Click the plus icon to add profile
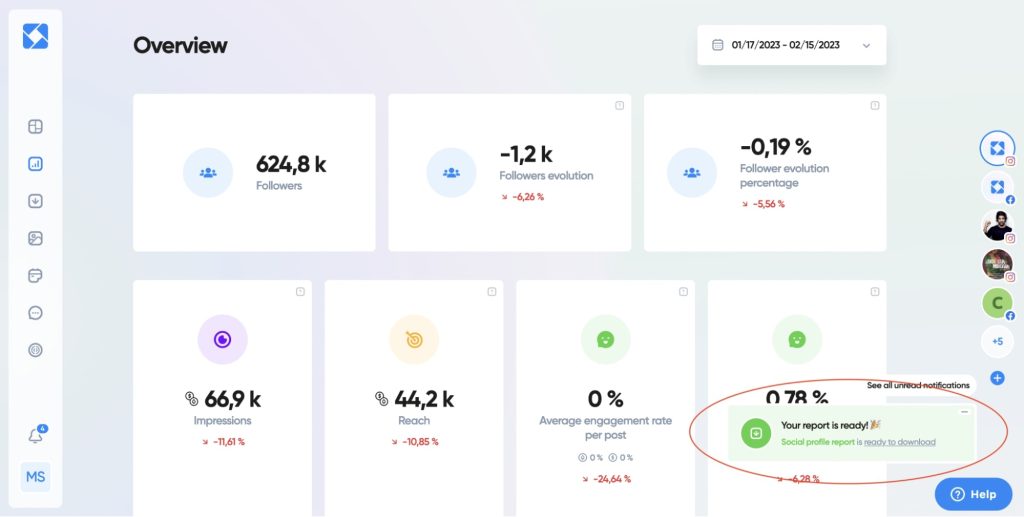The image size is (1024, 517). [997, 378]
